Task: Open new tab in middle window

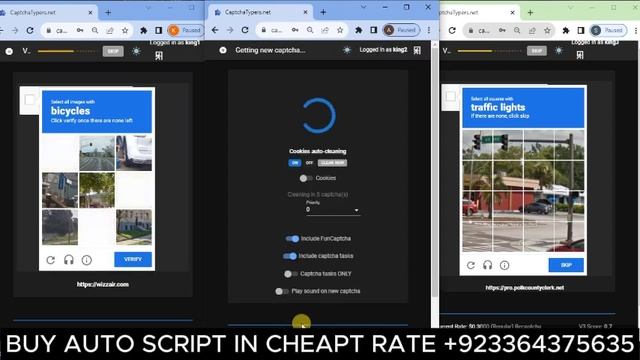Action: click(323, 12)
